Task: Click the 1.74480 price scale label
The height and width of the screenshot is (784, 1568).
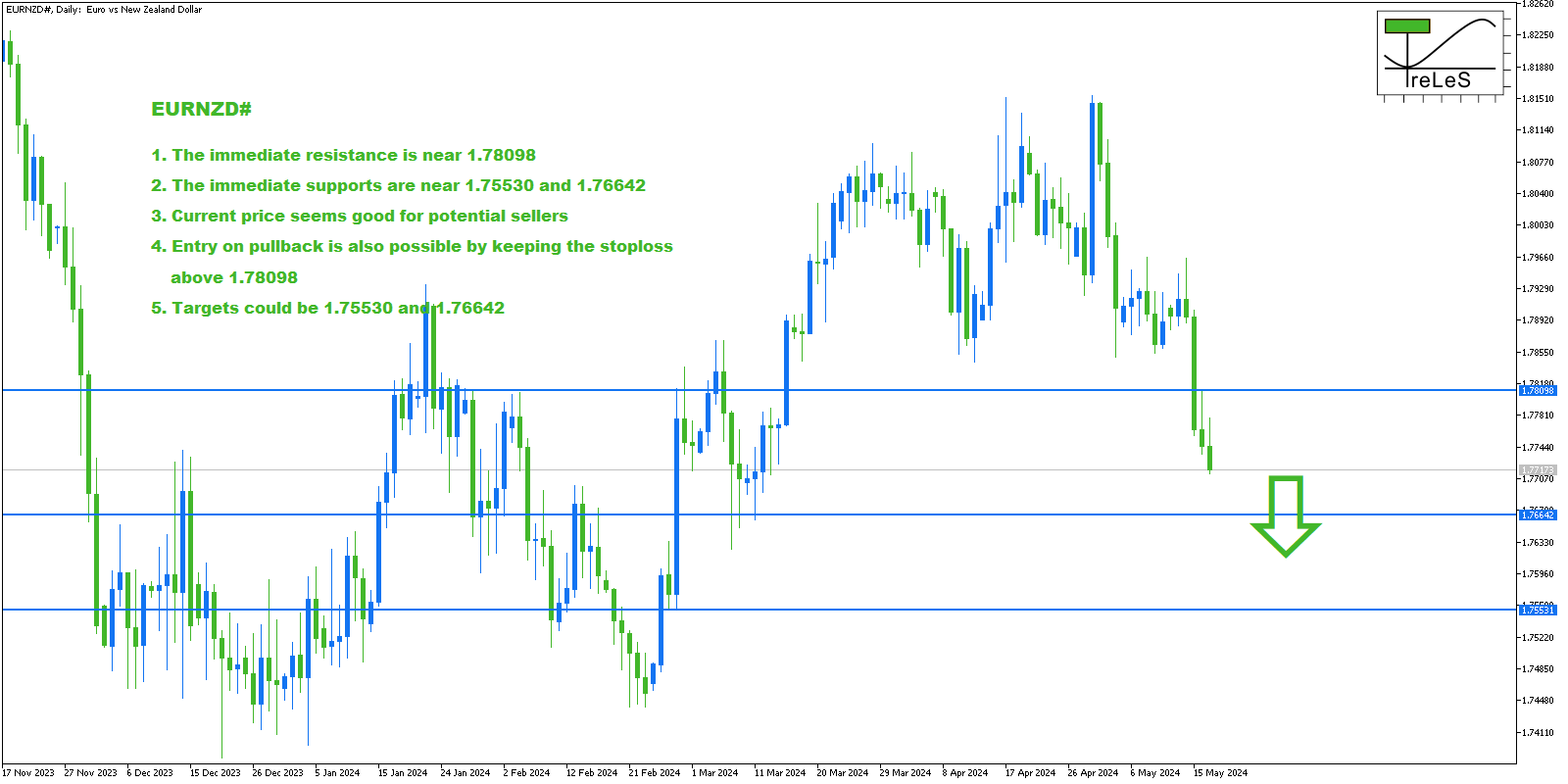Action: pyautogui.click(x=1538, y=701)
